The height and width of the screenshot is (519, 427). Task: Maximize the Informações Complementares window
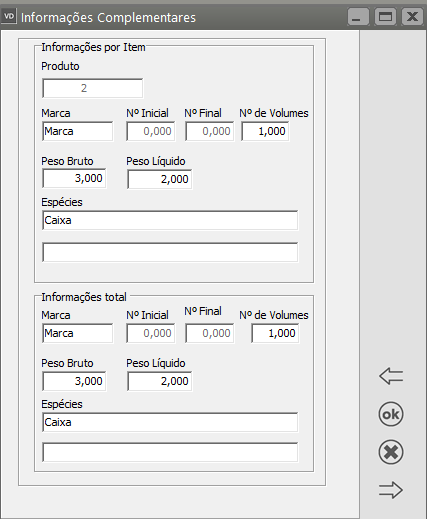[385, 17]
